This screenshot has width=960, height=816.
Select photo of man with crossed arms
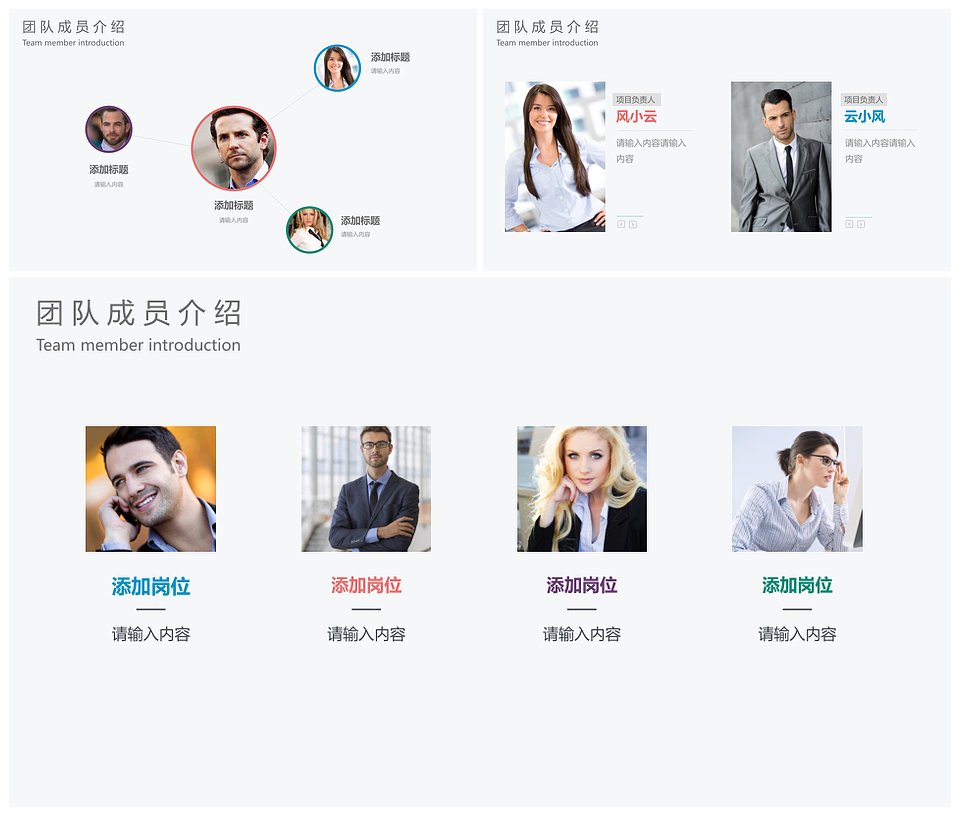[x=366, y=488]
